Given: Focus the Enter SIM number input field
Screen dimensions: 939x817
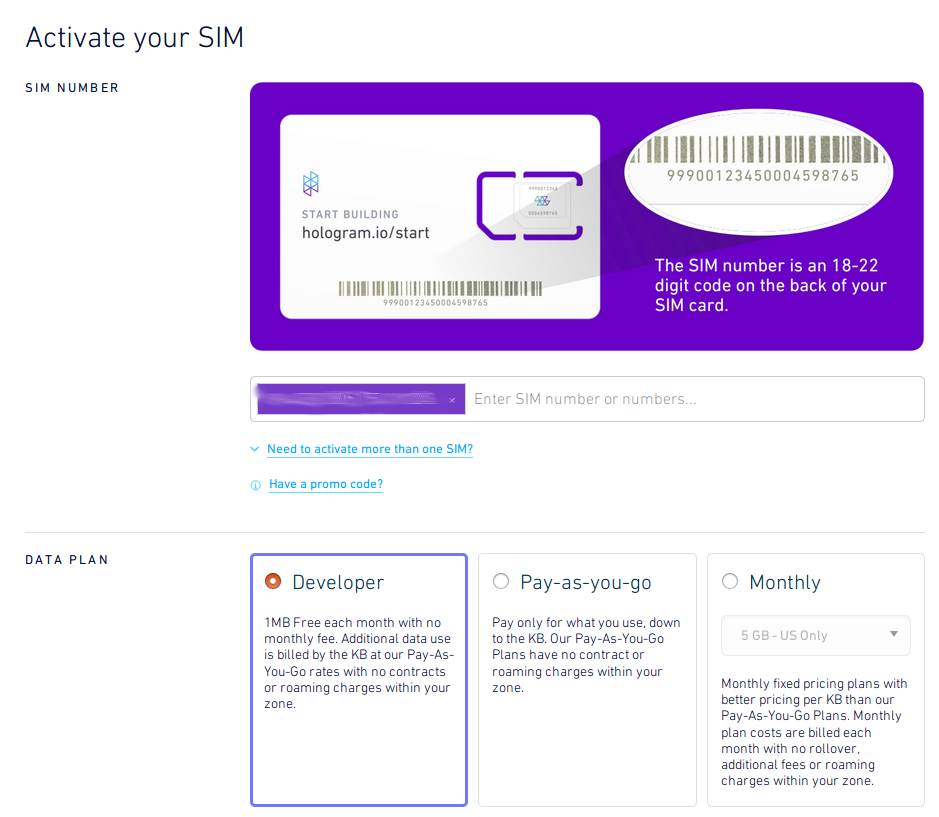Looking at the screenshot, I should [x=693, y=399].
